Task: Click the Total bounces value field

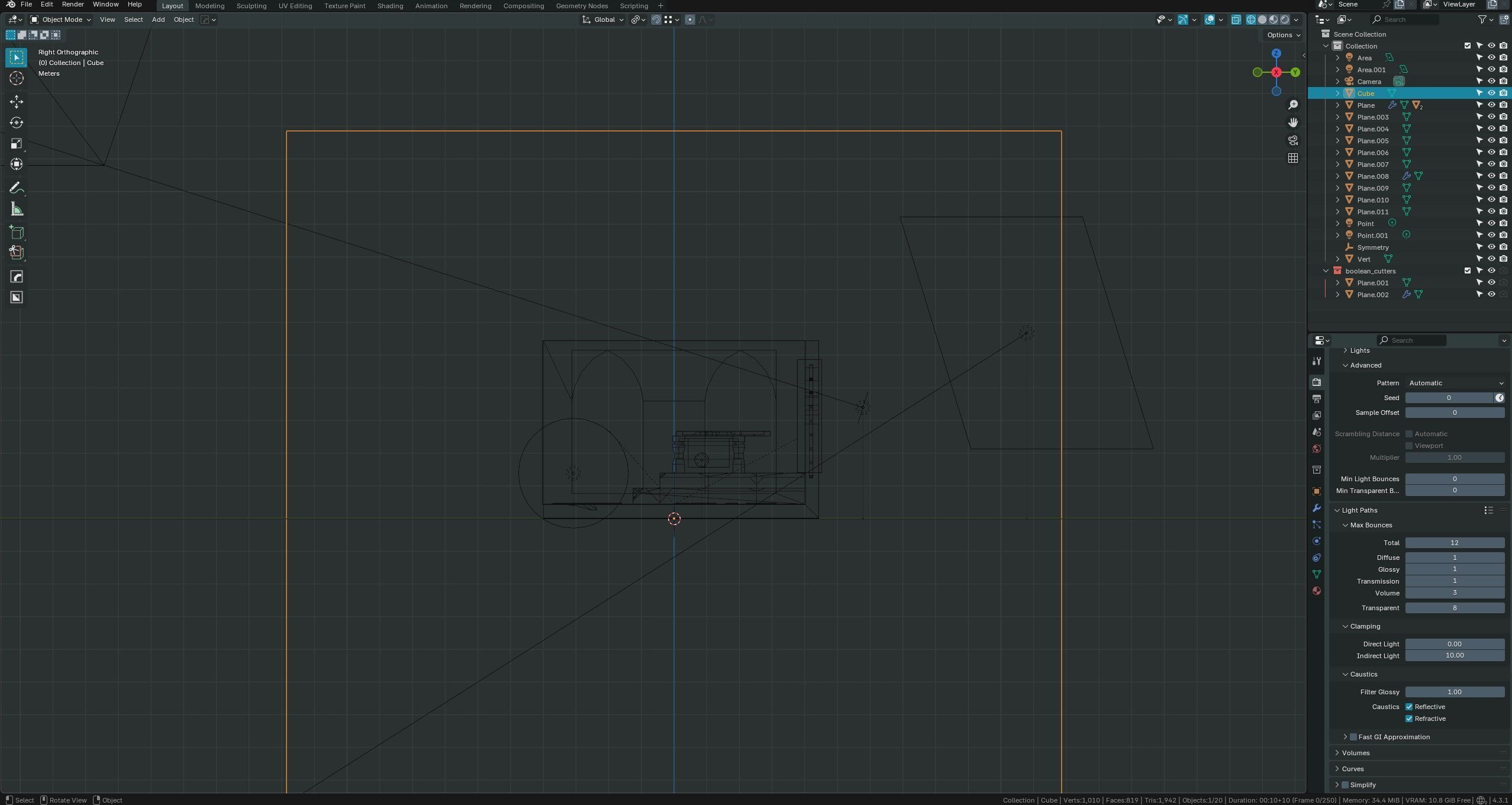Action: click(x=1454, y=543)
